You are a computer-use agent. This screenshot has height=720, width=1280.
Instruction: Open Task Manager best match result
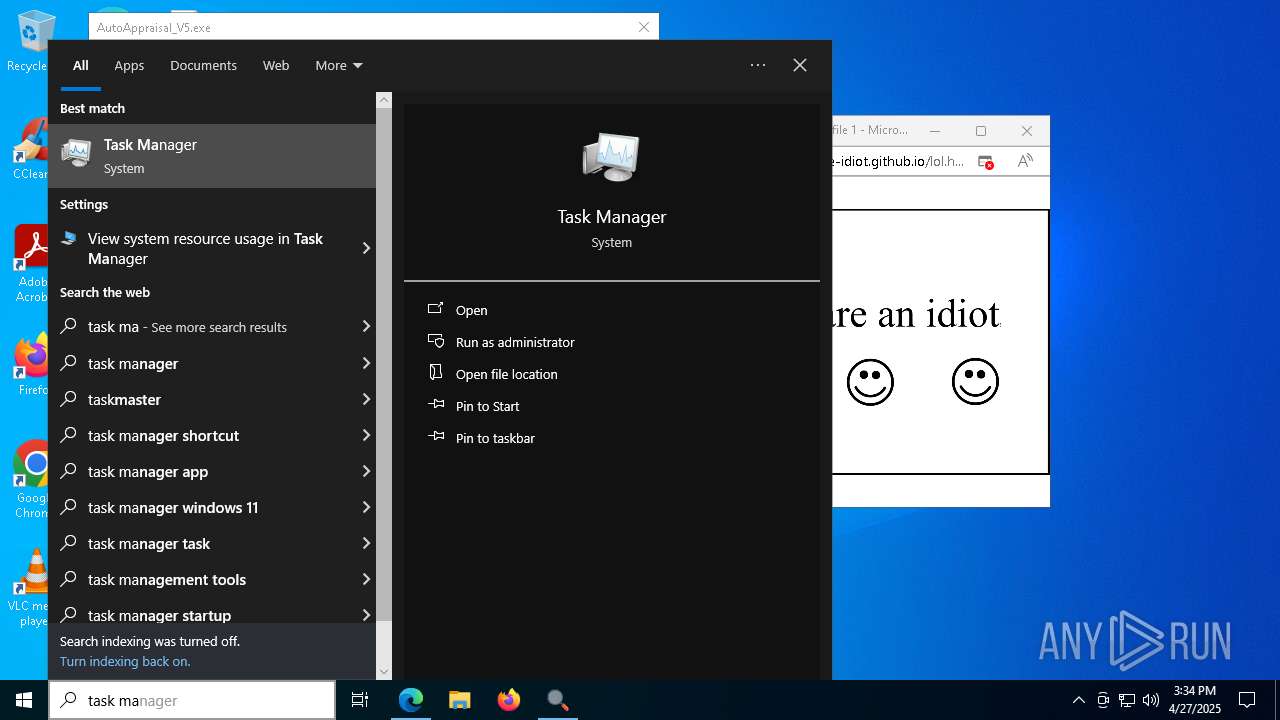click(x=212, y=156)
